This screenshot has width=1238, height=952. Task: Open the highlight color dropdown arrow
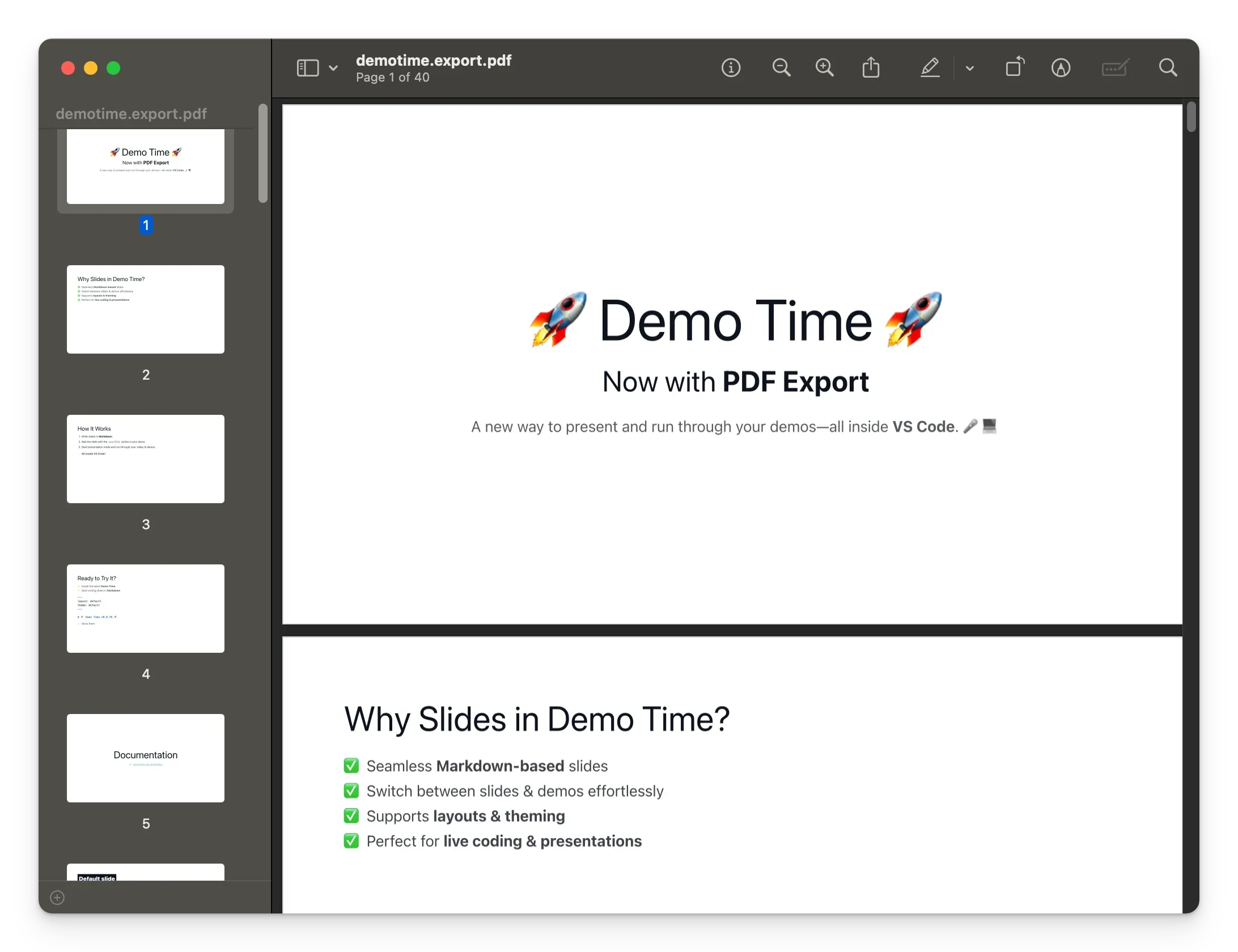tap(970, 68)
